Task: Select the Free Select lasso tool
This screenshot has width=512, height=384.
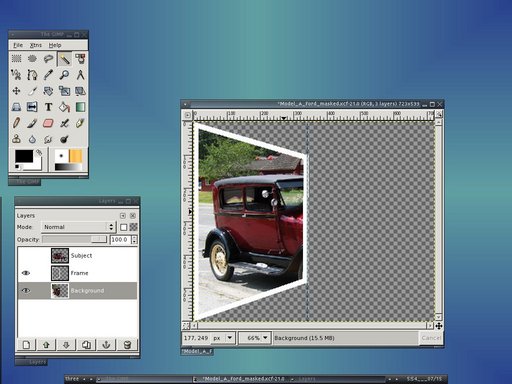Action: tap(48, 59)
